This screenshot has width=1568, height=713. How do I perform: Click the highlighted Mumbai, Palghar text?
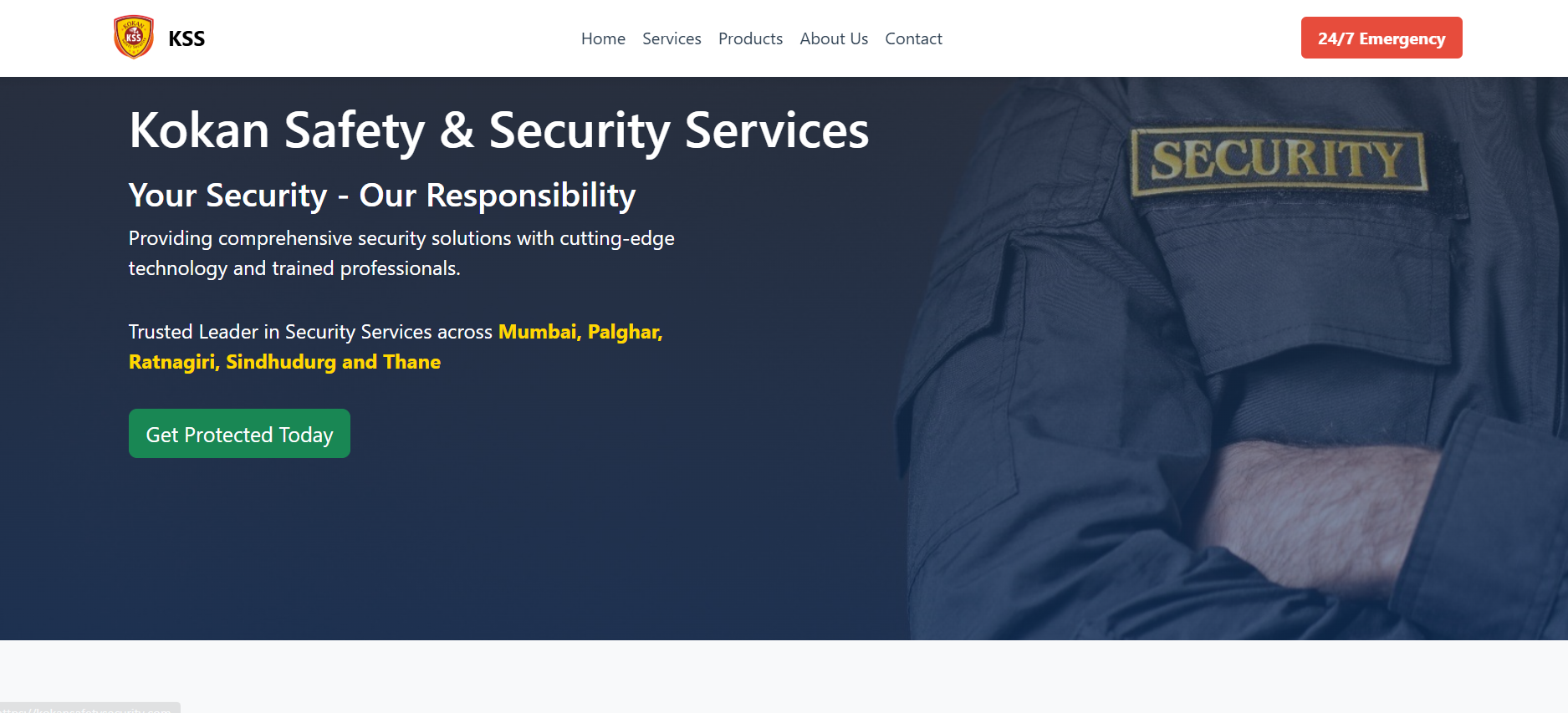point(580,332)
